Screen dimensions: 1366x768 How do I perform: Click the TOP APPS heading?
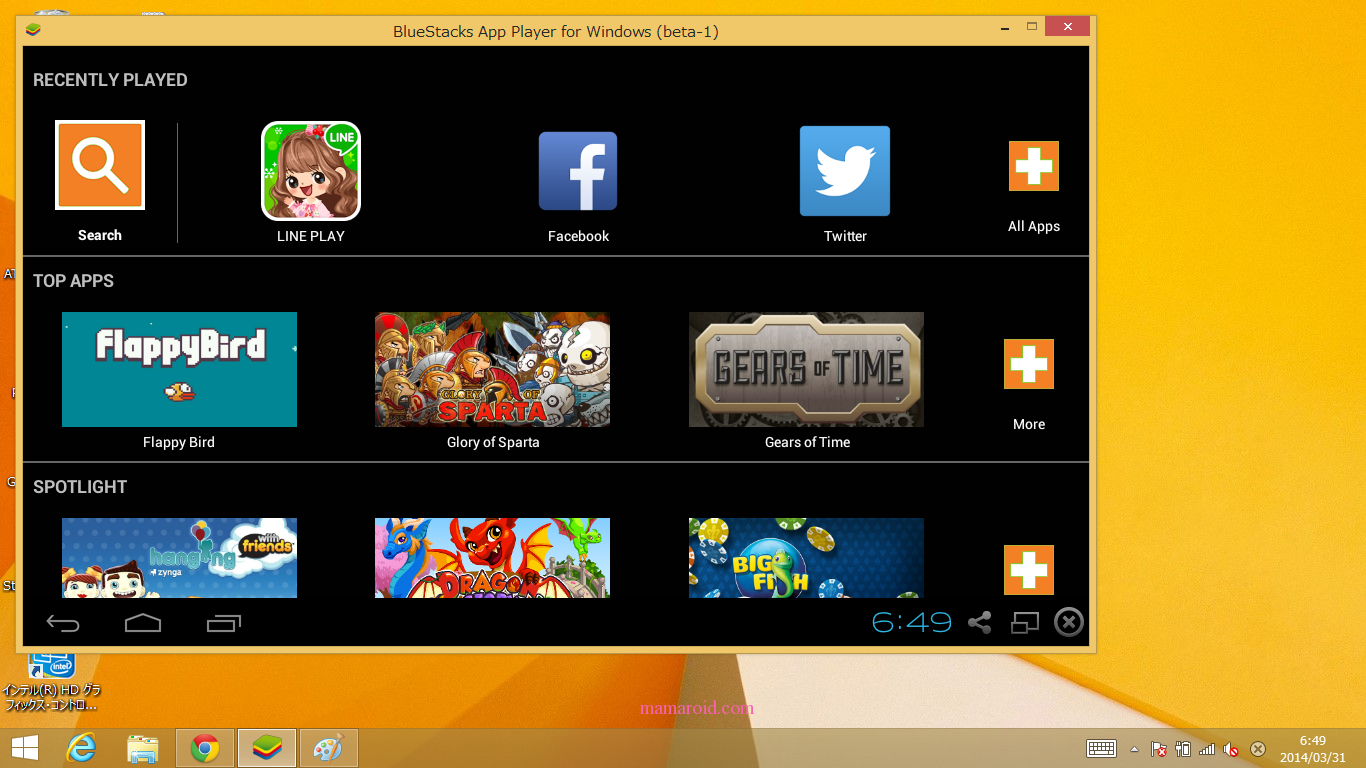(73, 281)
